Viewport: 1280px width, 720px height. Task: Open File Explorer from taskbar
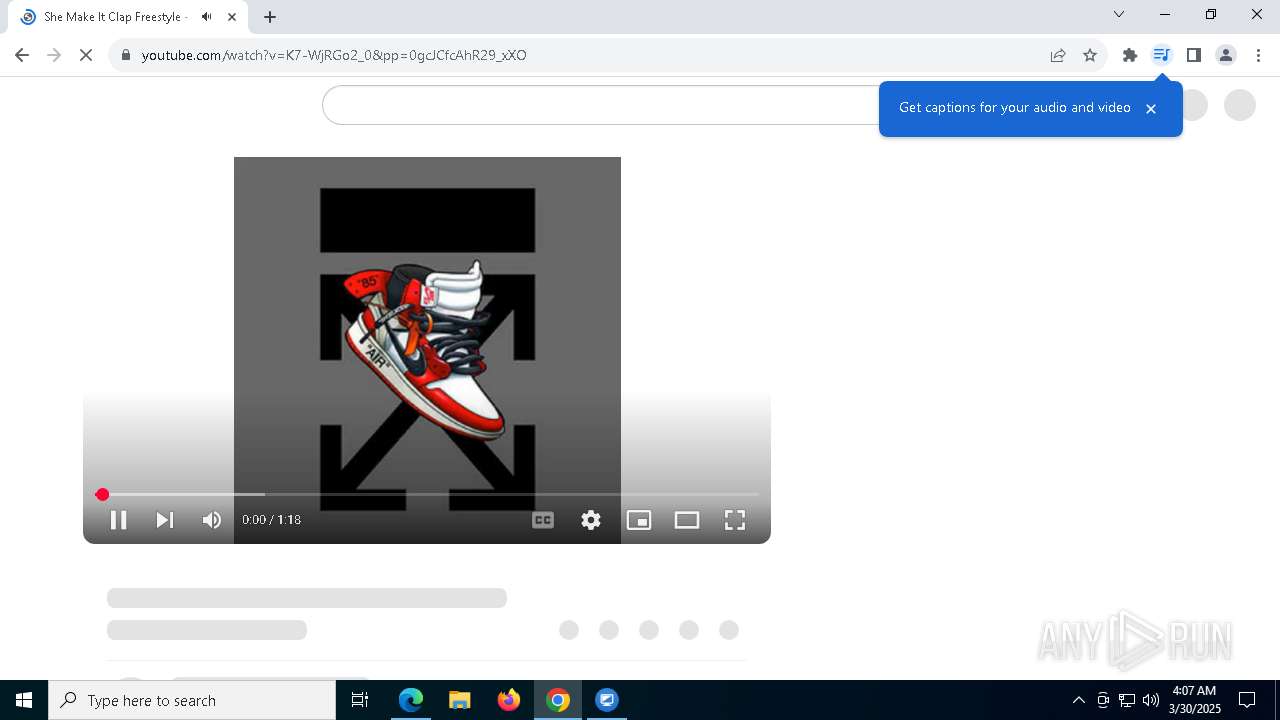pos(460,700)
